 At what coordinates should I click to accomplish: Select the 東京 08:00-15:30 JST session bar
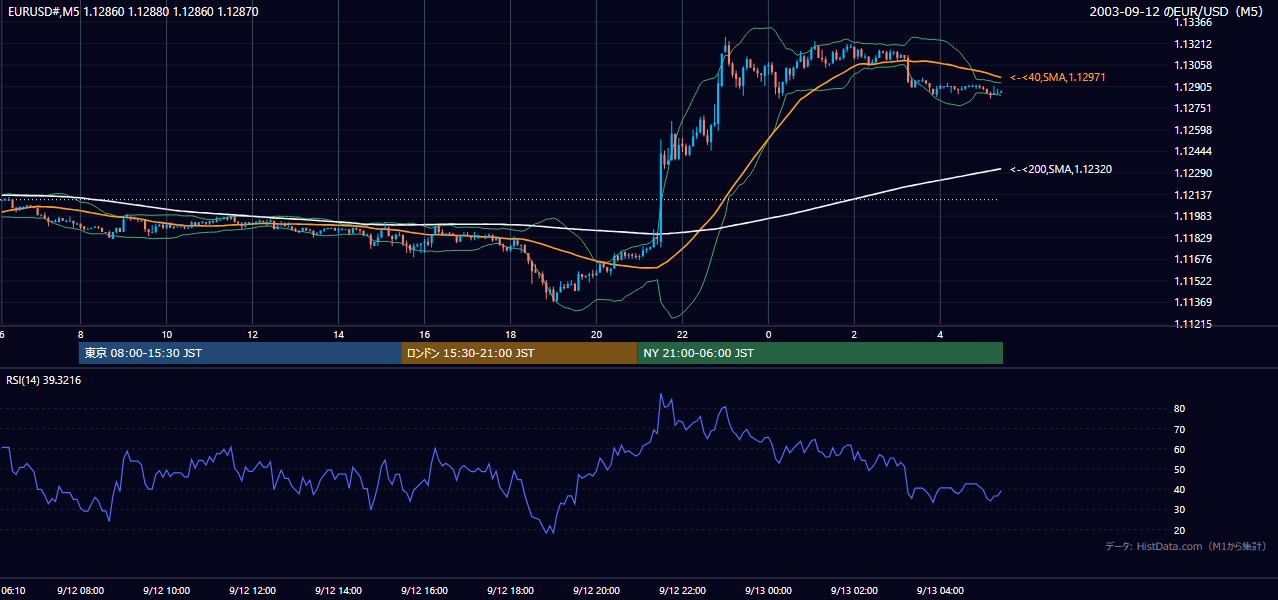tap(240, 353)
